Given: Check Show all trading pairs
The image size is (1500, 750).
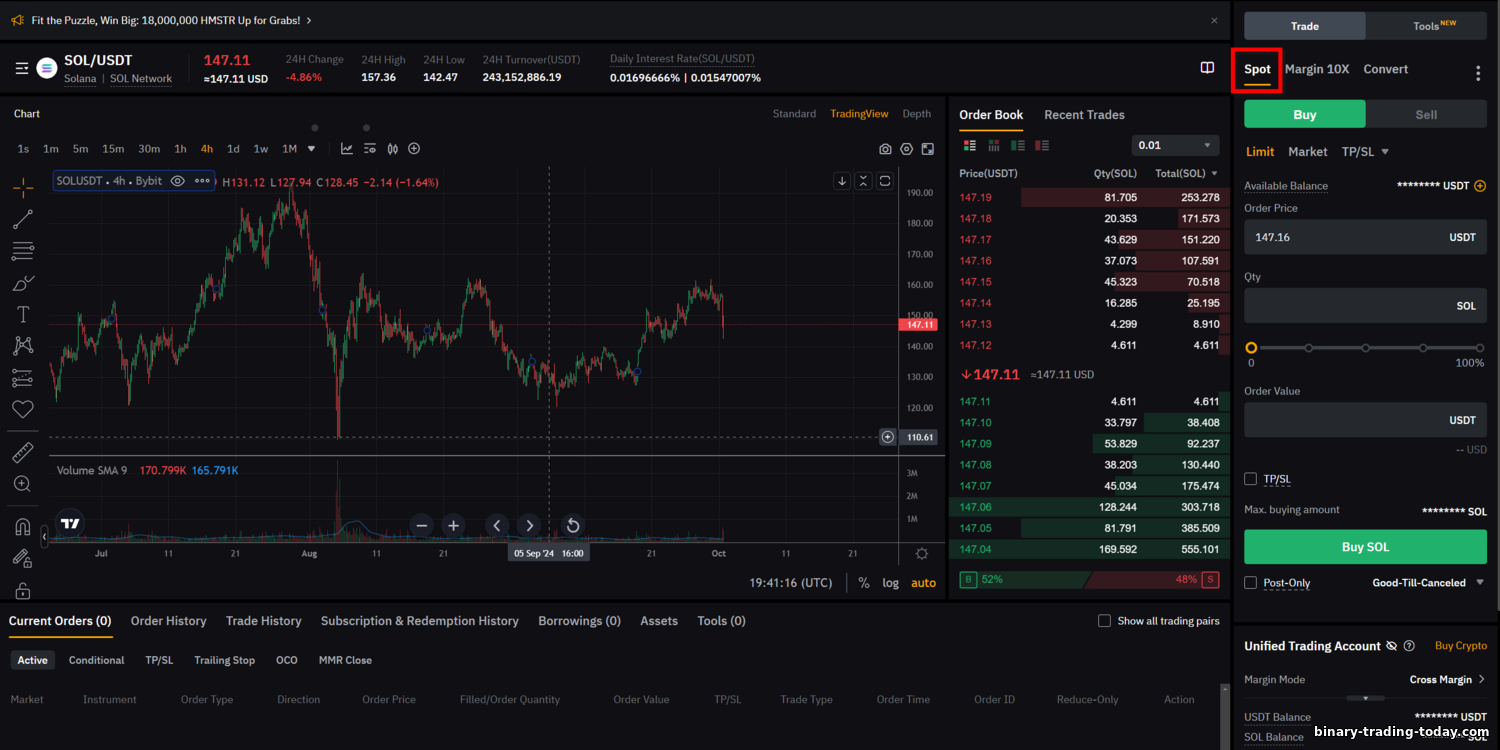Looking at the screenshot, I should click(x=1104, y=621).
